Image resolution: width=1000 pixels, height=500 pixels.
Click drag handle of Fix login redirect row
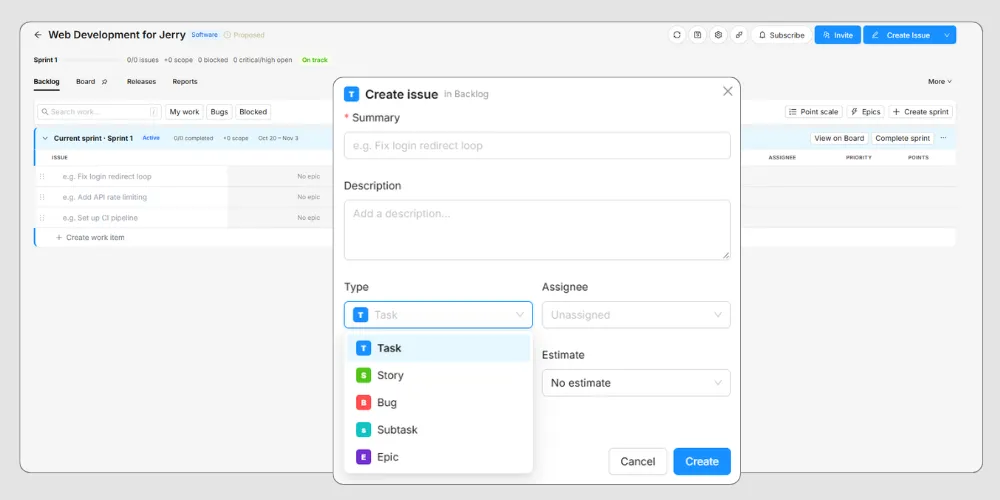point(42,177)
